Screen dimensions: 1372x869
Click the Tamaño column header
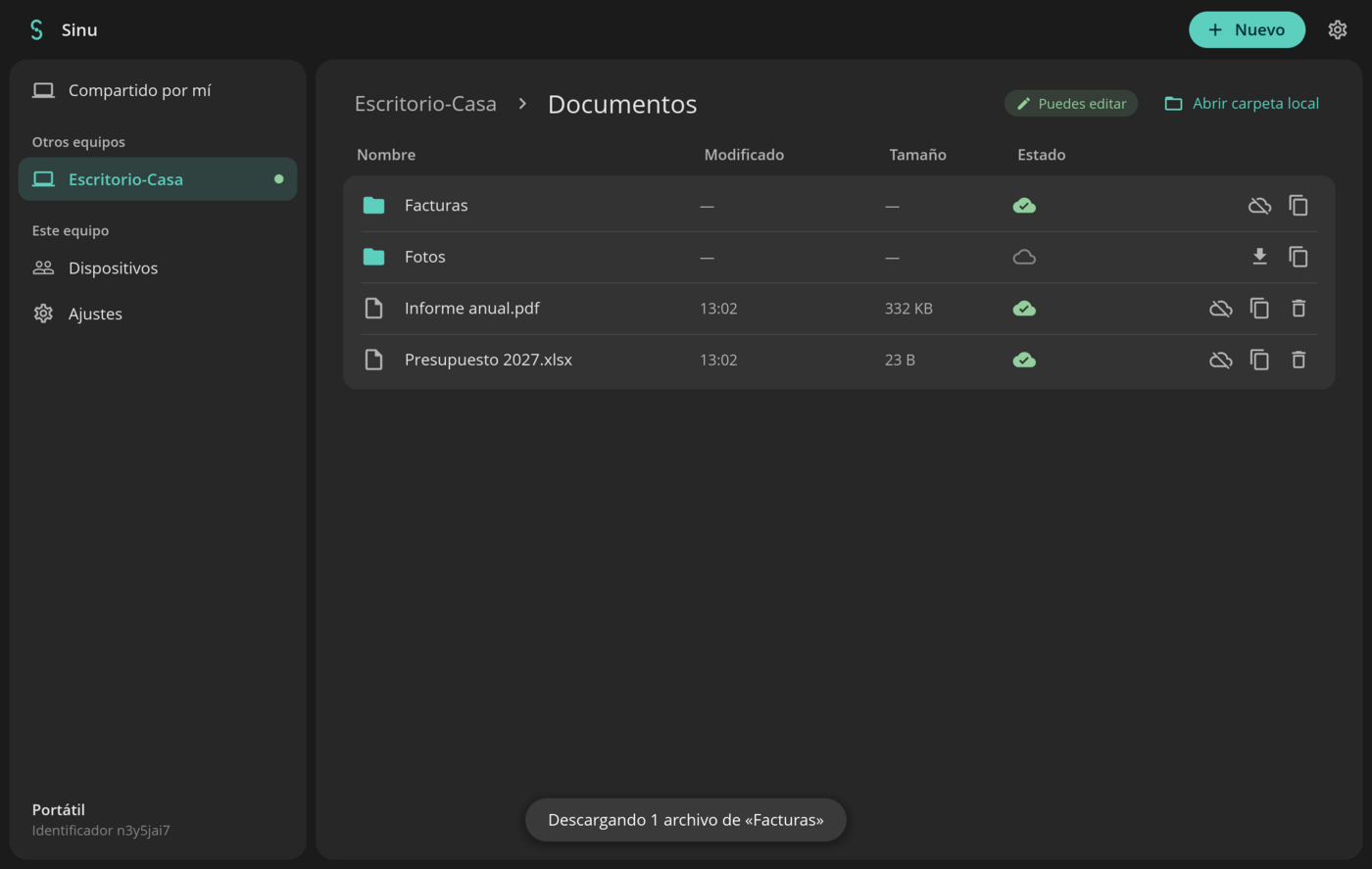coord(917,155)
